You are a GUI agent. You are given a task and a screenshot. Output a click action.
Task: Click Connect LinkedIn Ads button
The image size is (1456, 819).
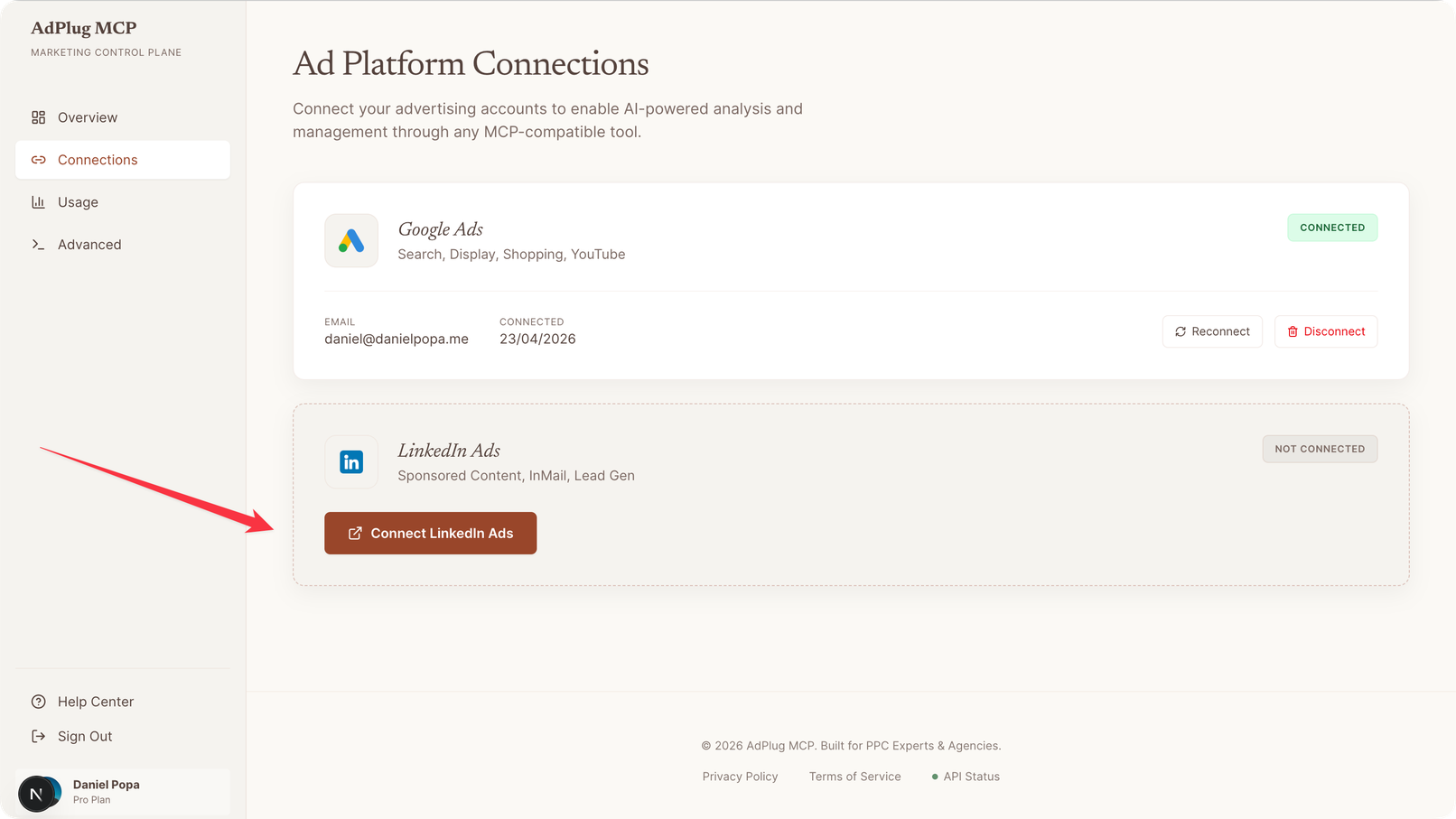click(430, 533)
